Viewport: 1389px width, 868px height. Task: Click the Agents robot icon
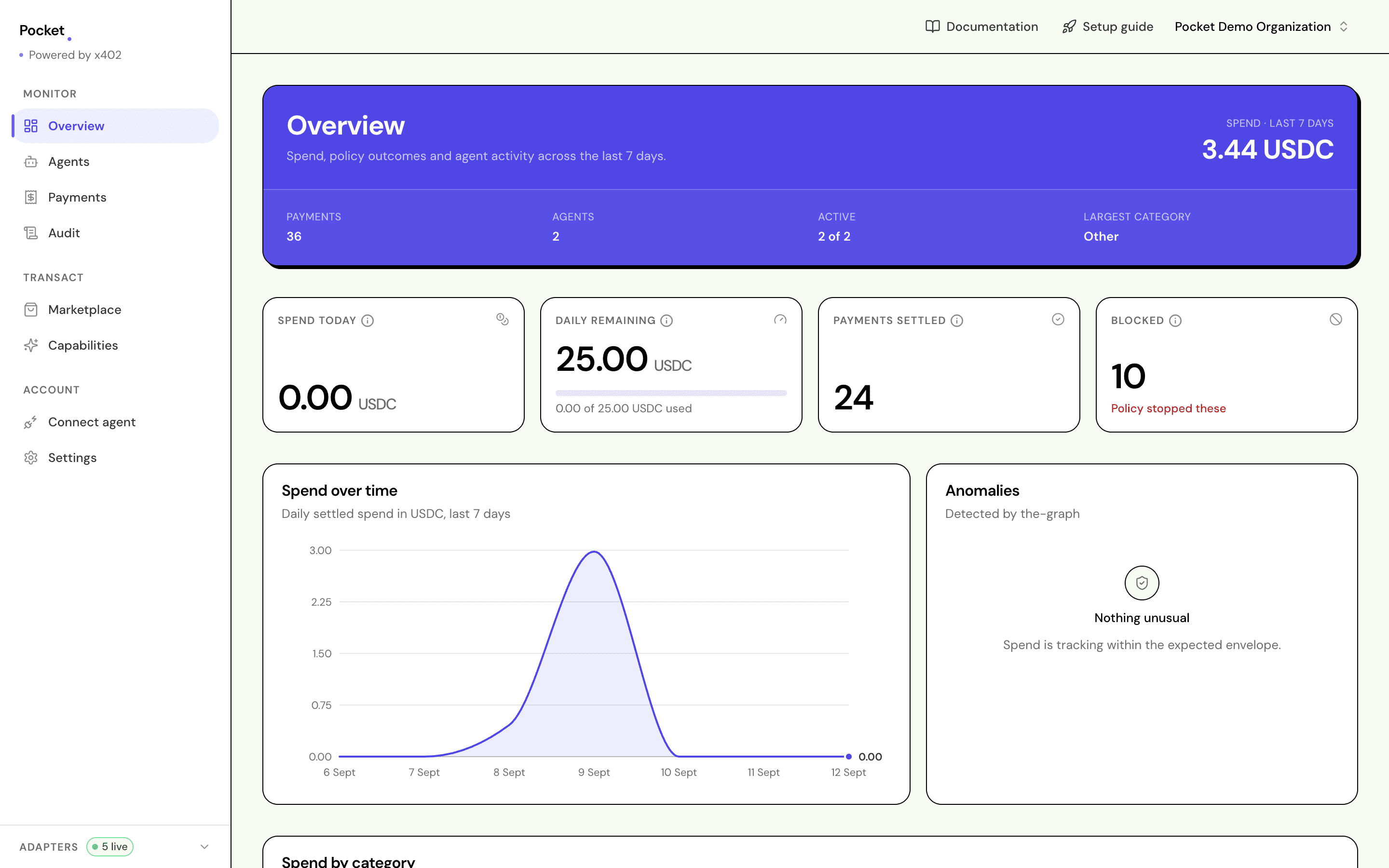pyautogui.click(x=31, y=162)
